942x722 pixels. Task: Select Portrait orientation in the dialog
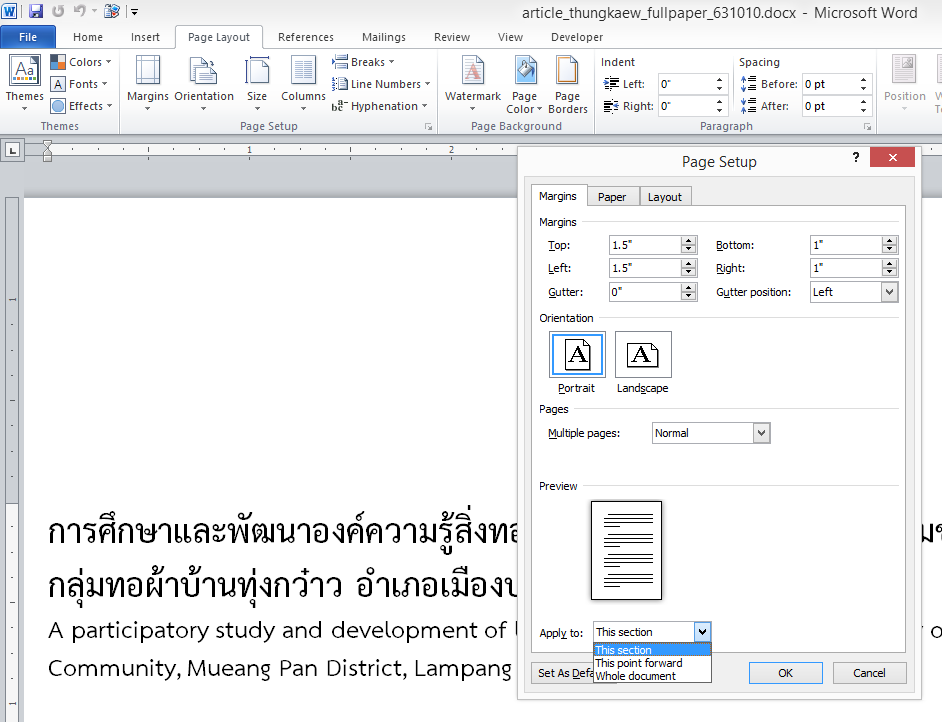[577, 362]
